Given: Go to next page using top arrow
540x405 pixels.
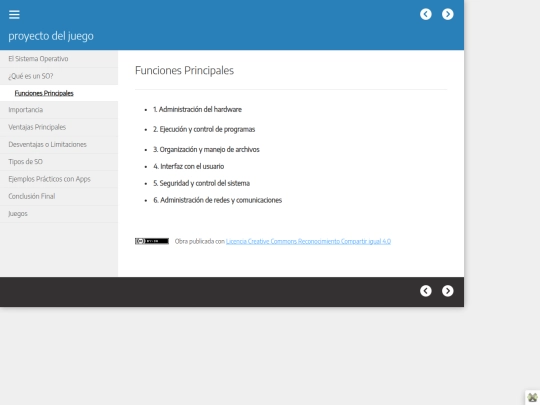Looking at the screenshot, I should [x=447, y=14].
